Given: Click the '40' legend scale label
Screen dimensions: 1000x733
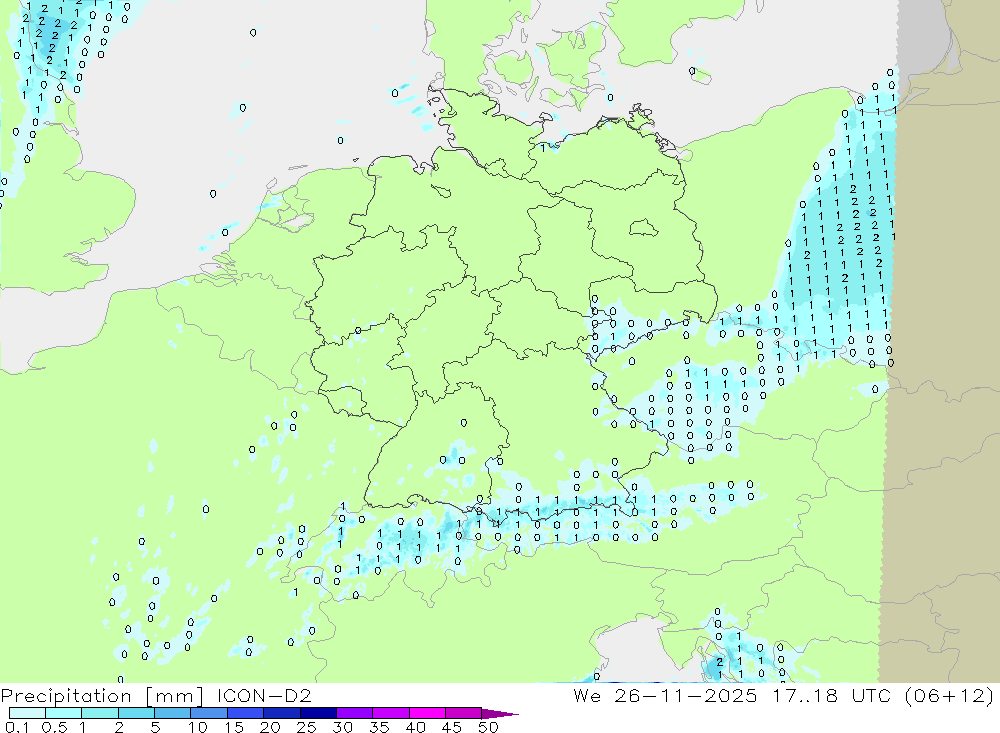Looking at the screenshot, I should pos(416,727).
